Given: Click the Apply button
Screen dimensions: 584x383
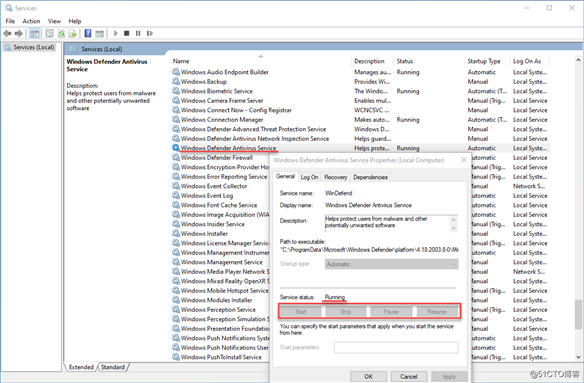Looking at the screenshot, I should [x=449, y=377].
